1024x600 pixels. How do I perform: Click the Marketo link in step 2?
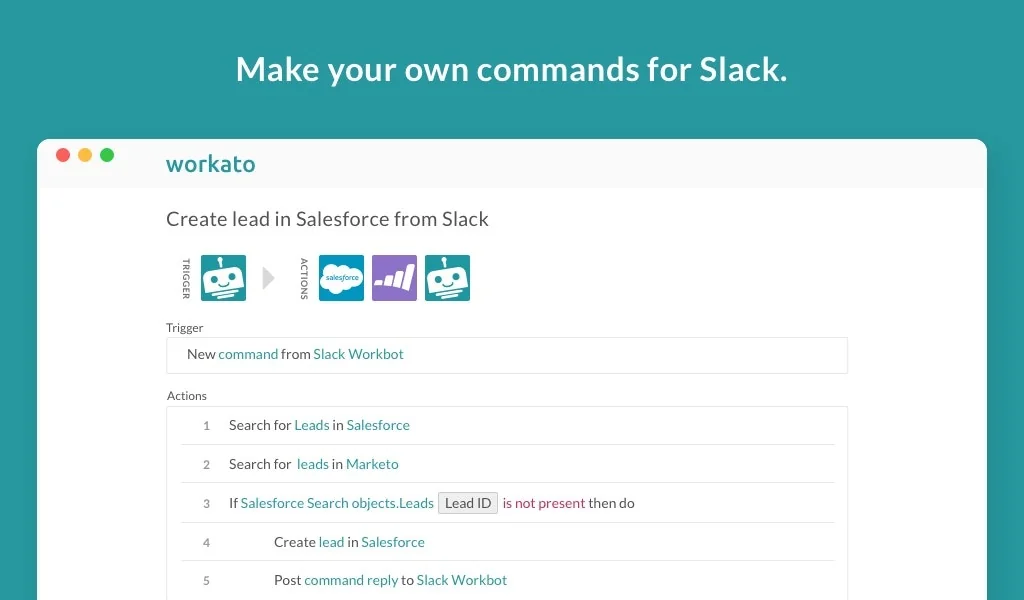[372, 464]
